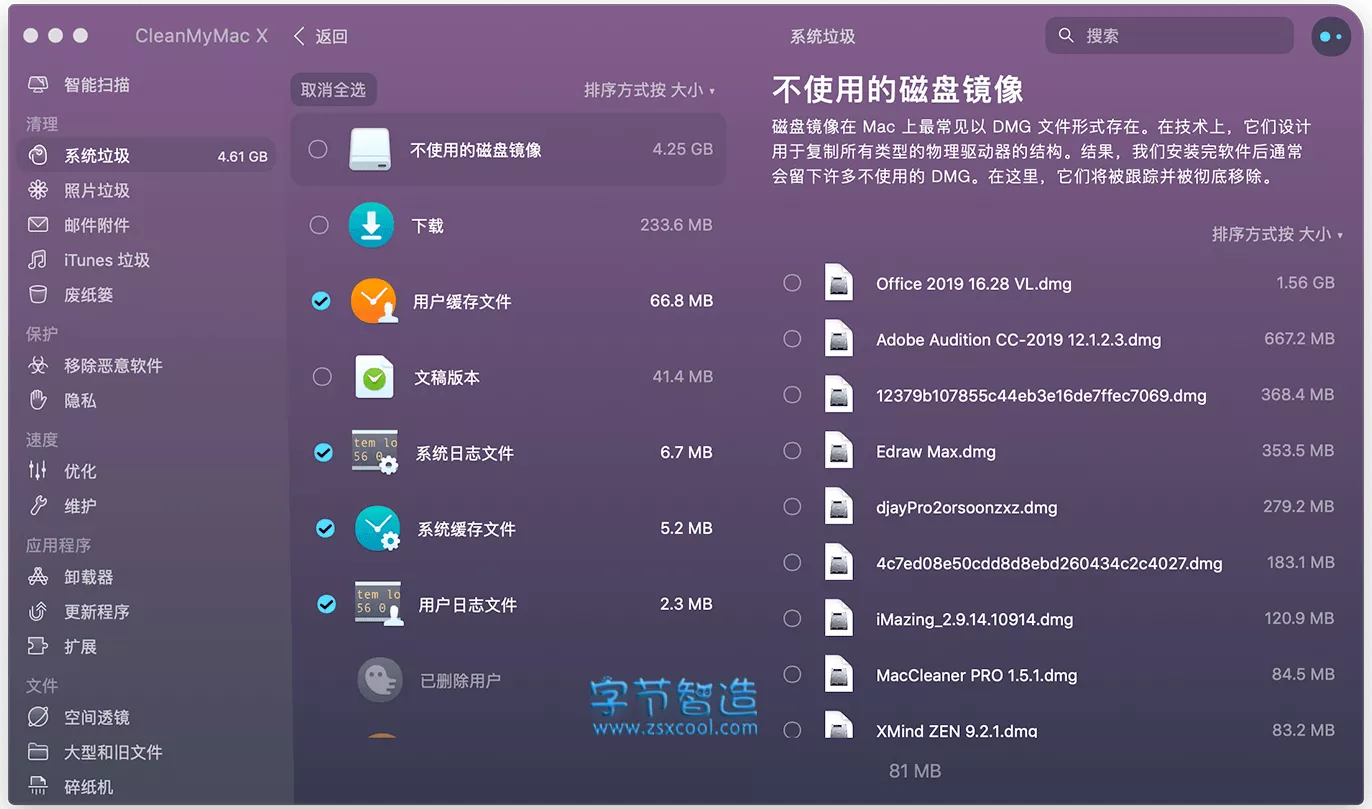Select the iMazing_2.9.14.10914.dmg checkbox
Screen dimensions: 1372x809
click(792, 619)
